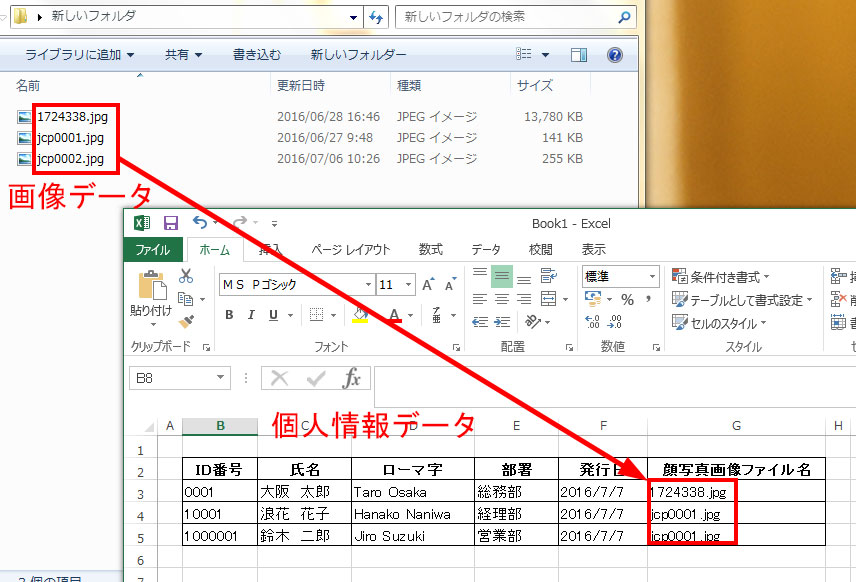Apply percent style with the % button
This screenshot has height=582, width=856.
tap(627, 299)
